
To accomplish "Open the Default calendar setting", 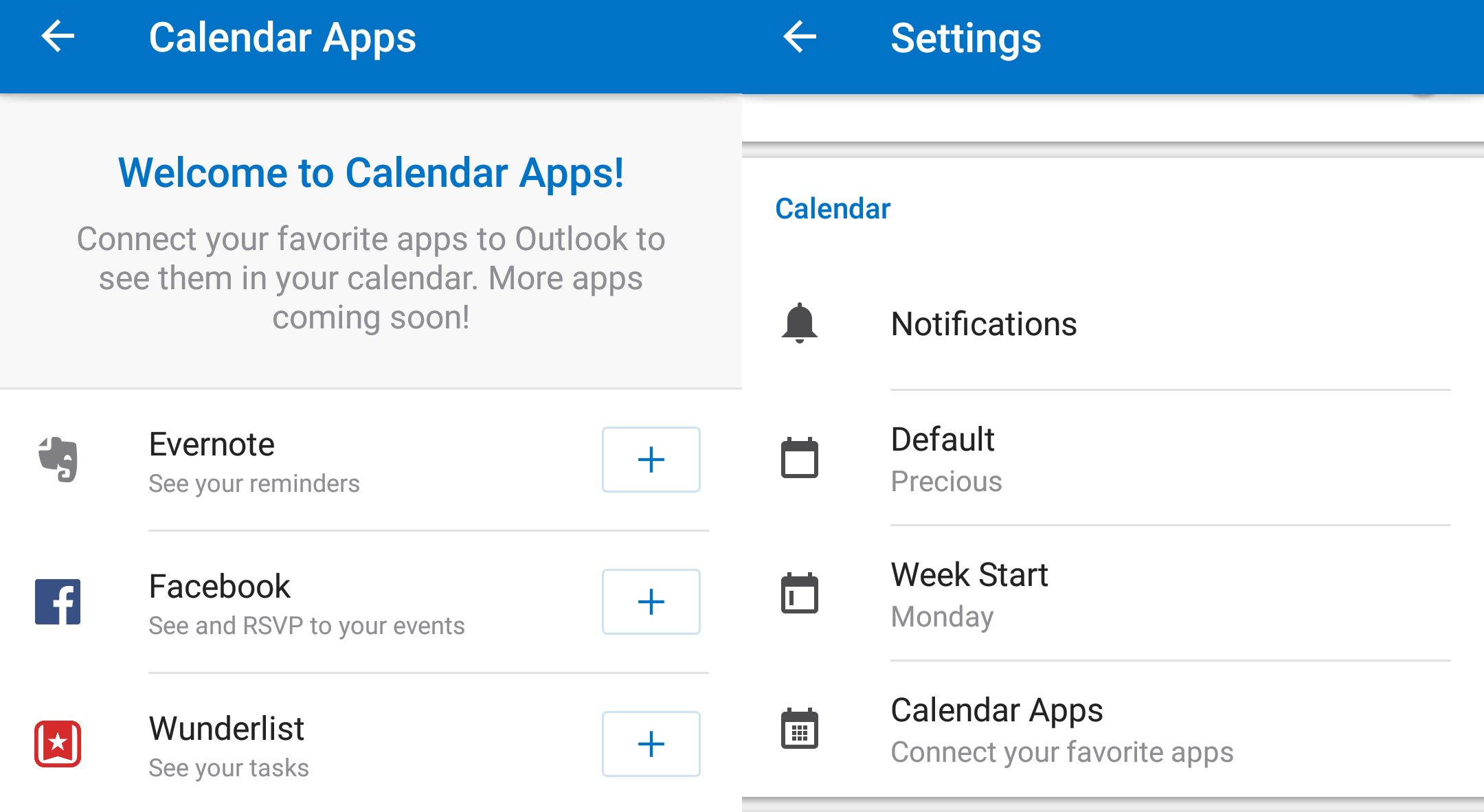I will 945,459.
